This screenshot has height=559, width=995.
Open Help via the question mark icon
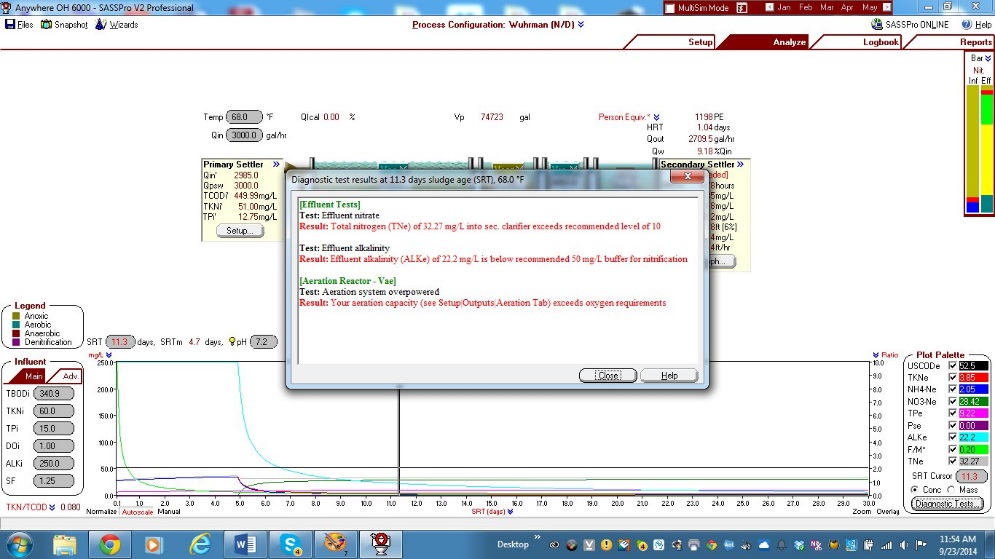[x=965, y=24]
